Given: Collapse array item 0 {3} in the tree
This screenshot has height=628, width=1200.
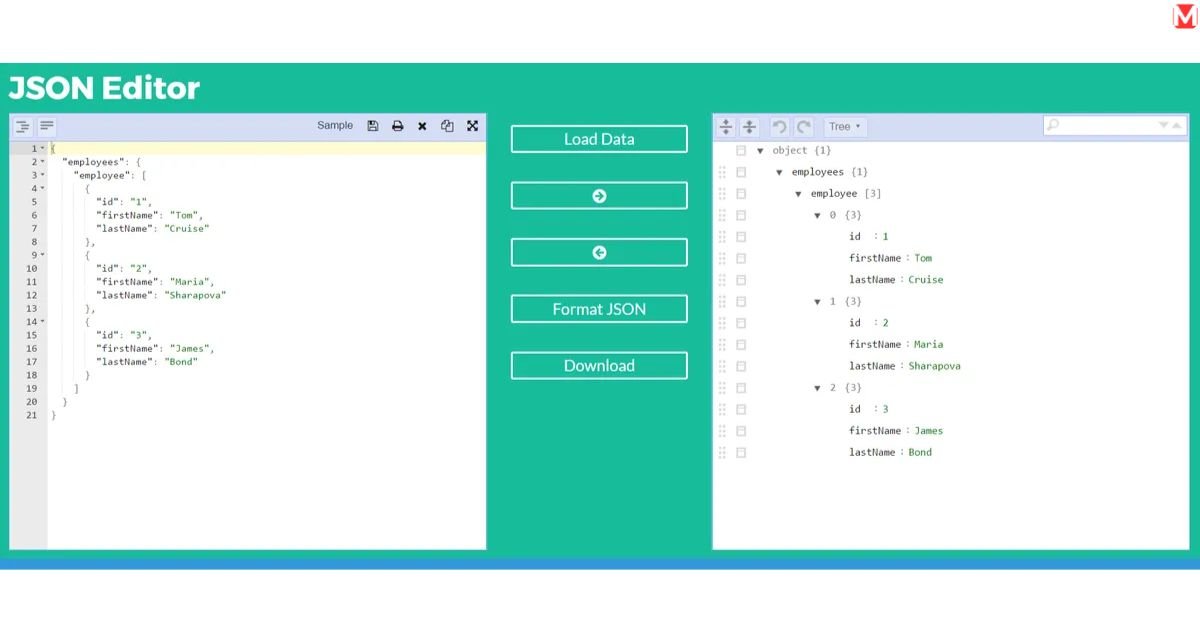Looking at the screenshot, I should (818, 216).
